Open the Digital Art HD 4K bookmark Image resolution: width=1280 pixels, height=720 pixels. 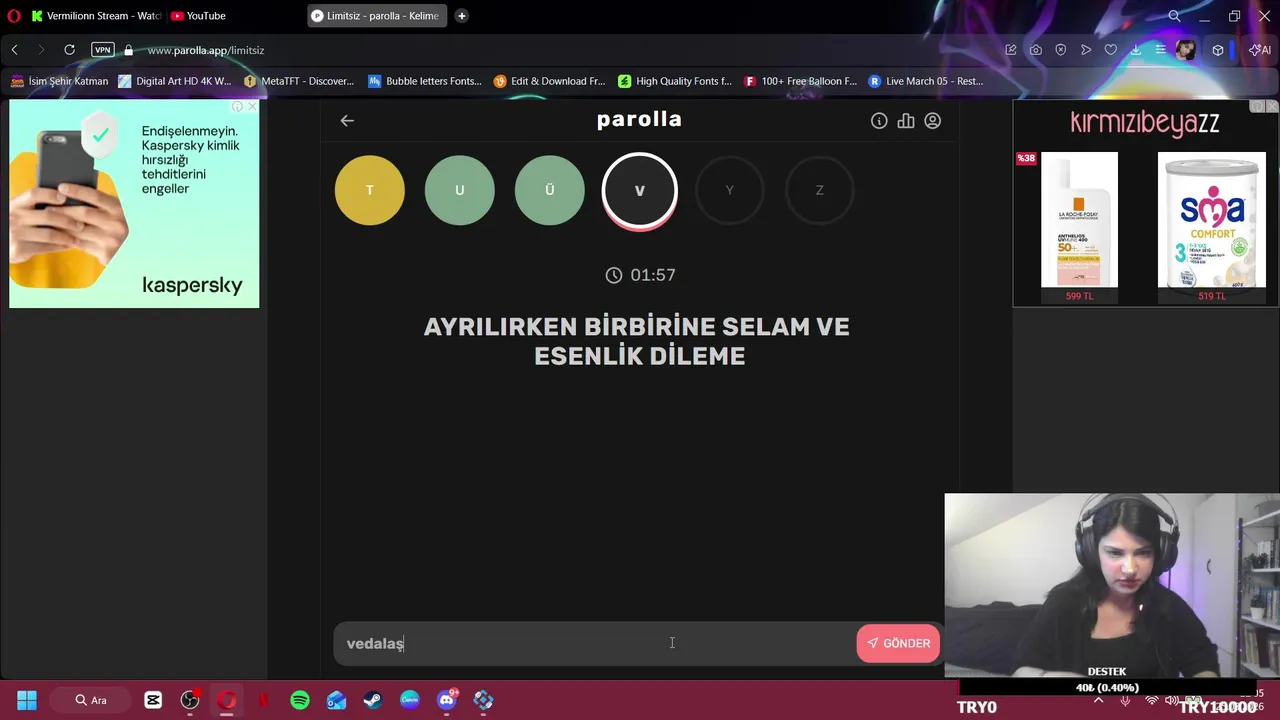pyautogui.click(x=175, y=81)
